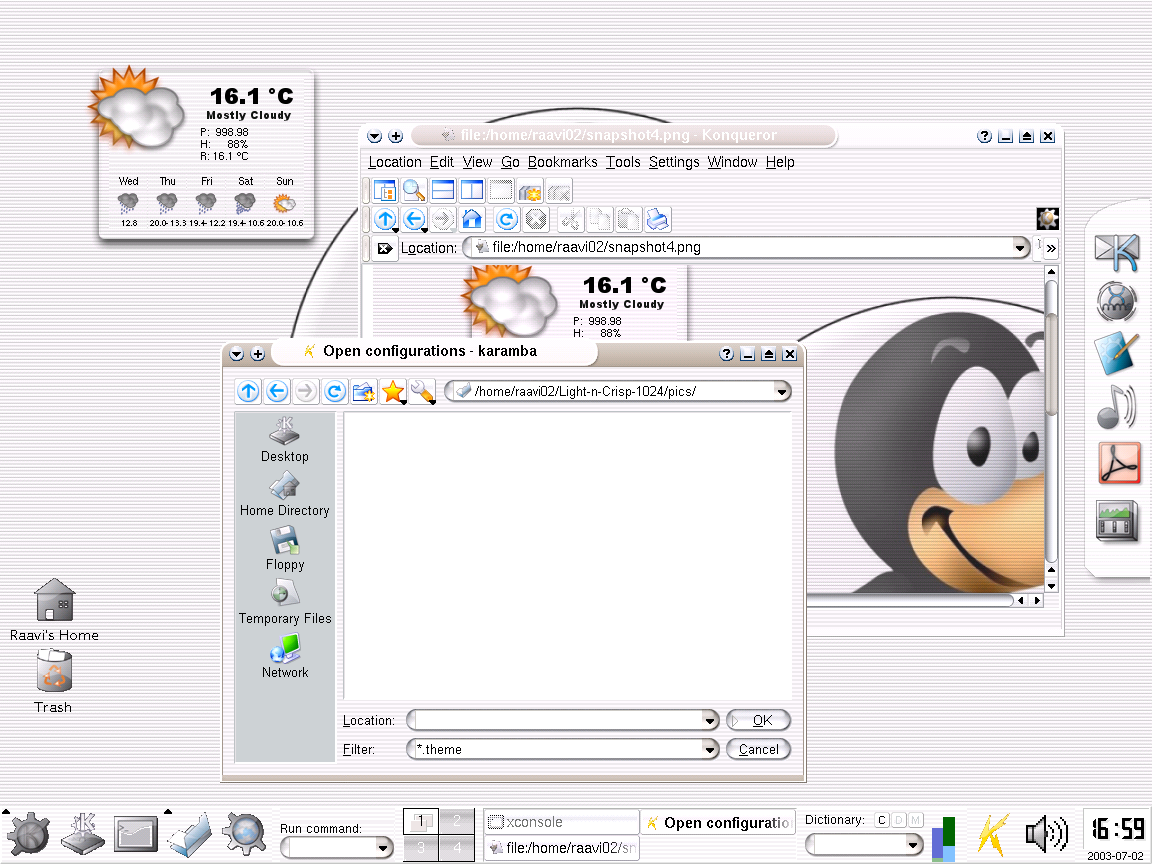Expand the path combo in karamba dialog

click(782, 392)
